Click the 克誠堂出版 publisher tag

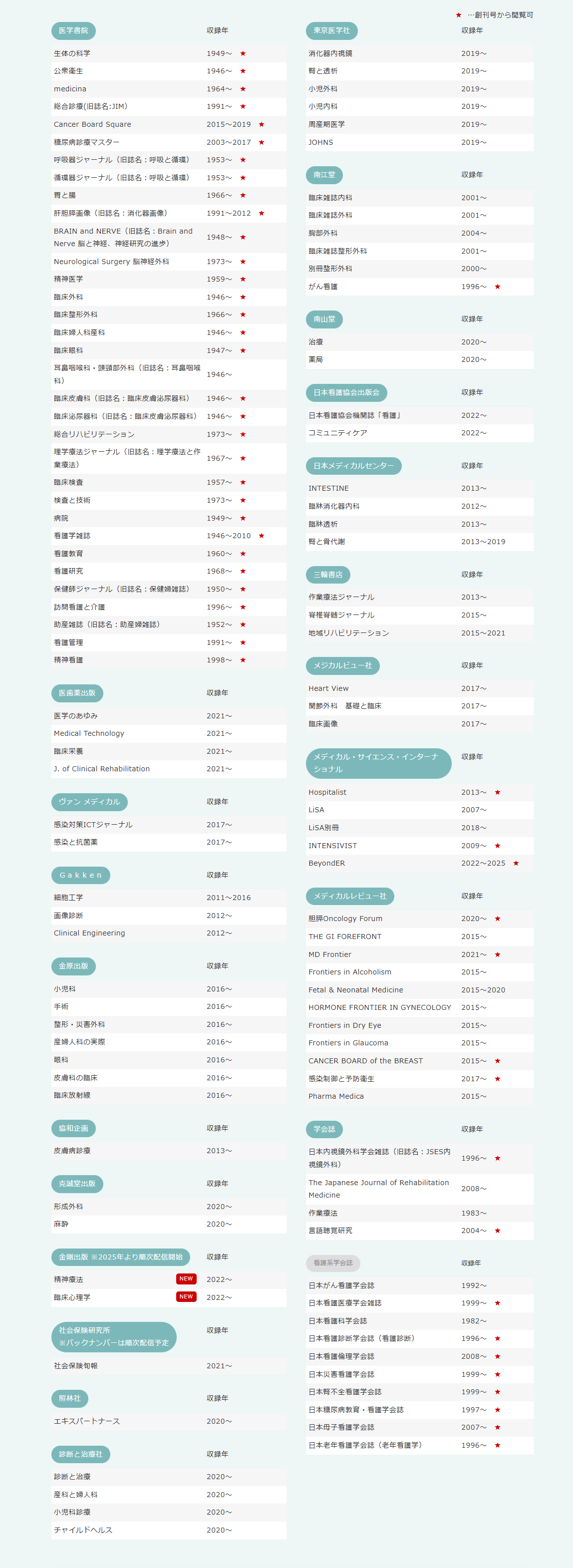pyautogui.click(x=77, y=1184)
